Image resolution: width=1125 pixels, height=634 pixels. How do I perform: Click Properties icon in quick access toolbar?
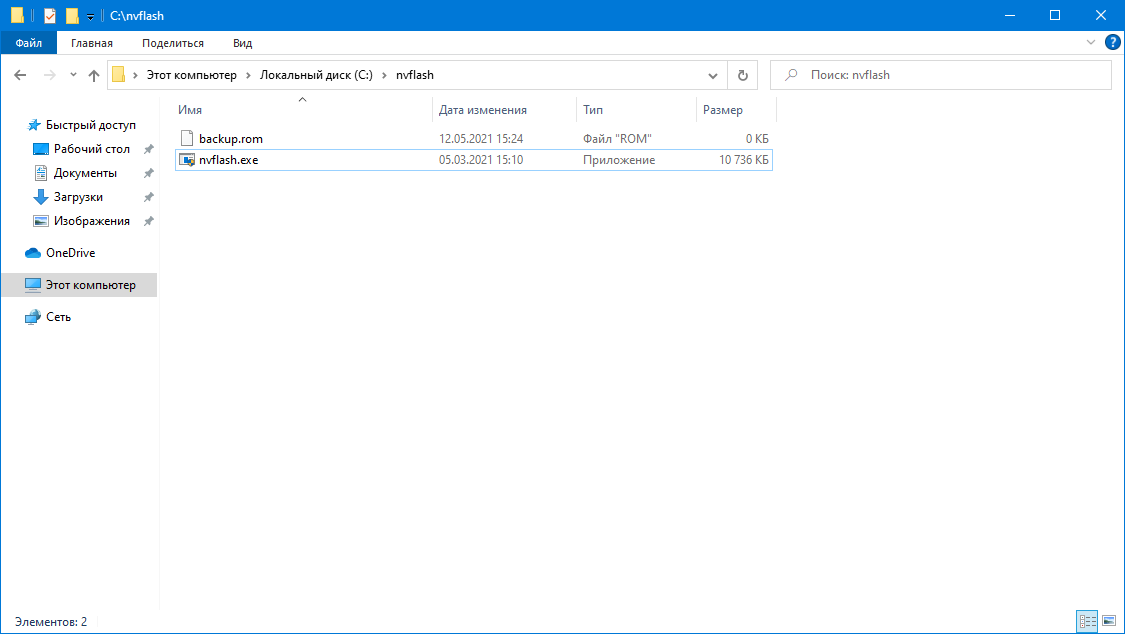point(50,15)
